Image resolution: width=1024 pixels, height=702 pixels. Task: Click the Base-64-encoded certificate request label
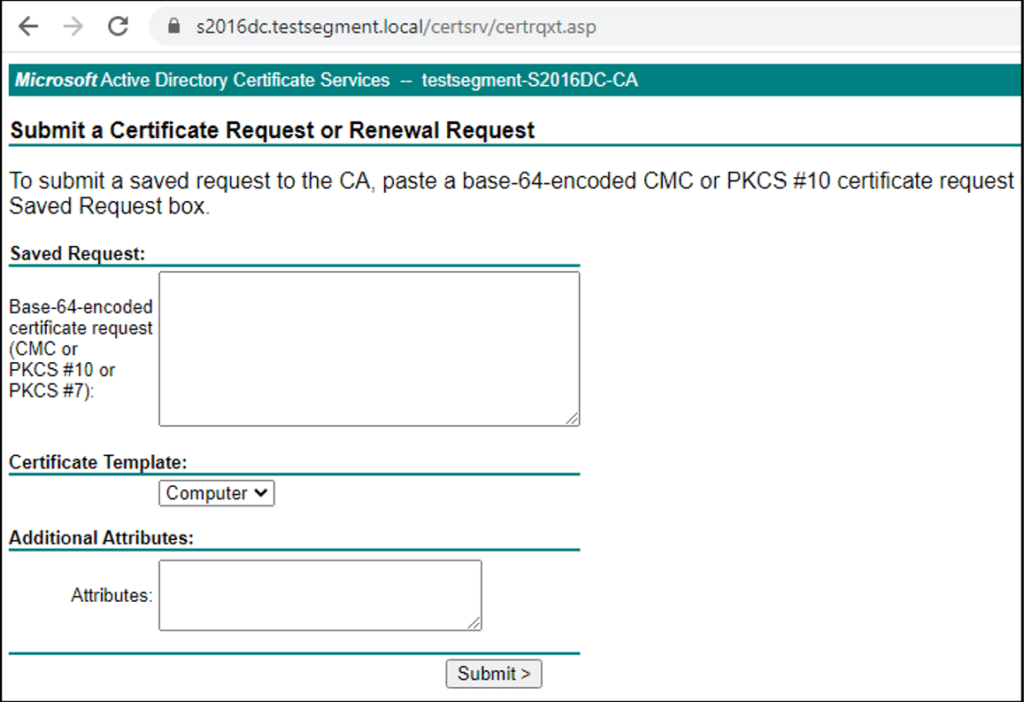pyautogui.click(x=80, y=348)
